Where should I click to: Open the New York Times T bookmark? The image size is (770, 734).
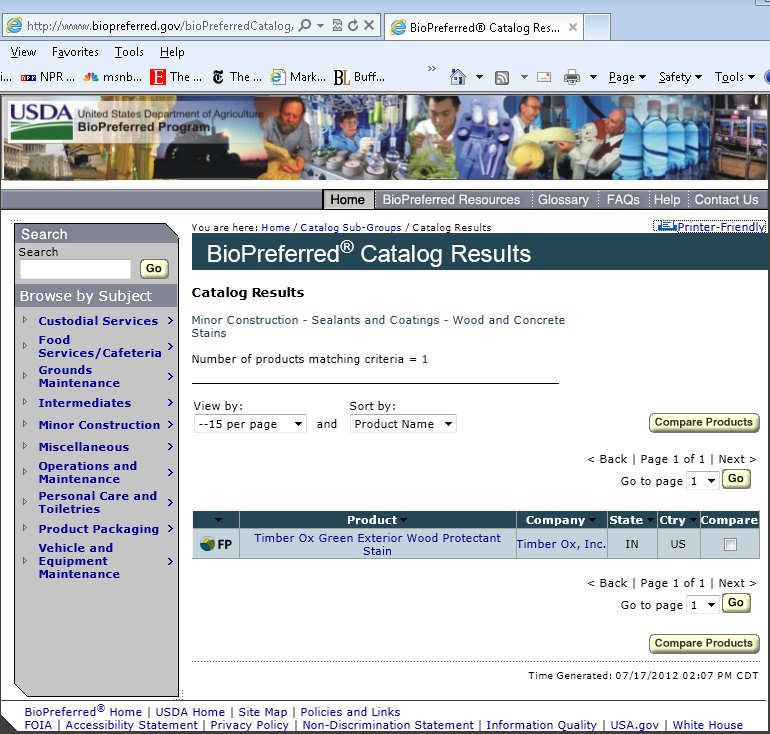(237, 77)
